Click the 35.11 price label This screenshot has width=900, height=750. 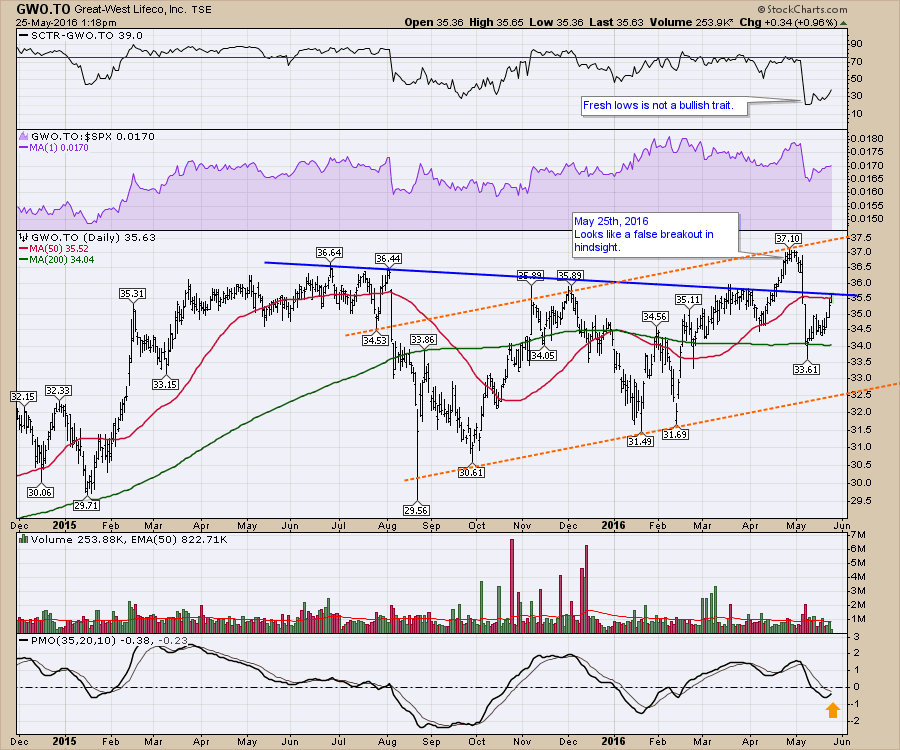(688, 300)
